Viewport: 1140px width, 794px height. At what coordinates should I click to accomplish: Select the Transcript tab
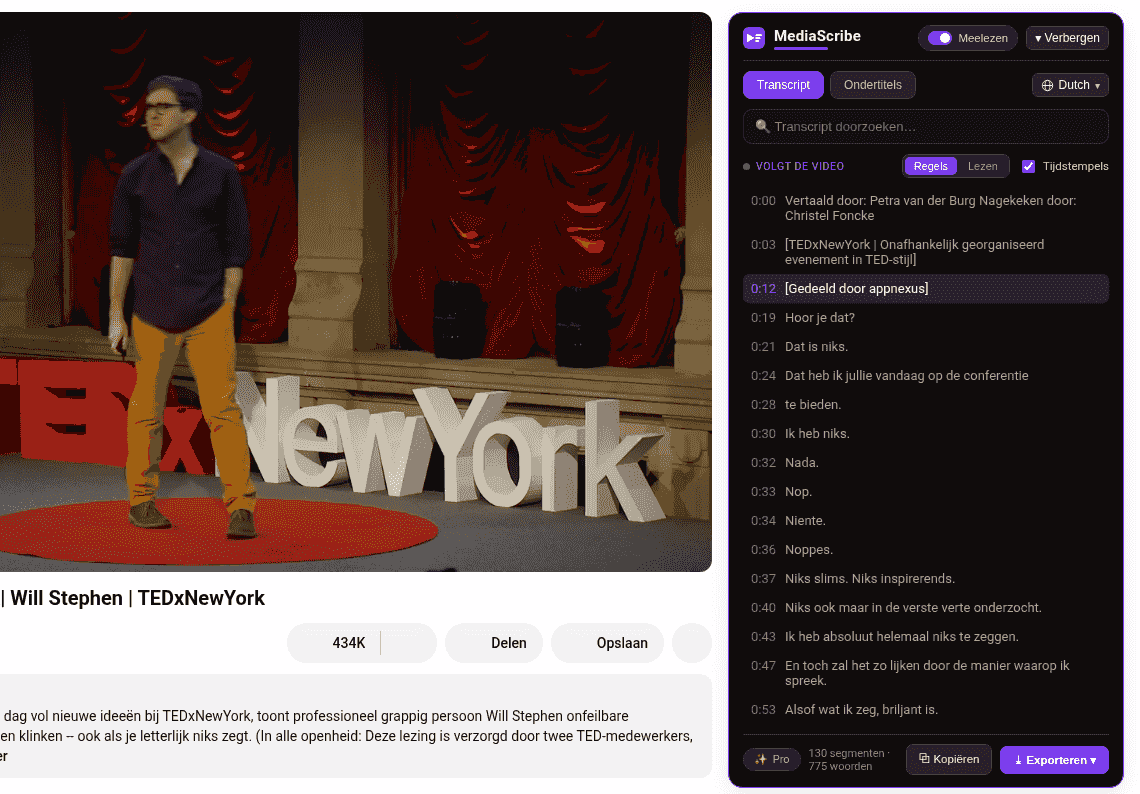pyautogui.click(x=783, y=85)
